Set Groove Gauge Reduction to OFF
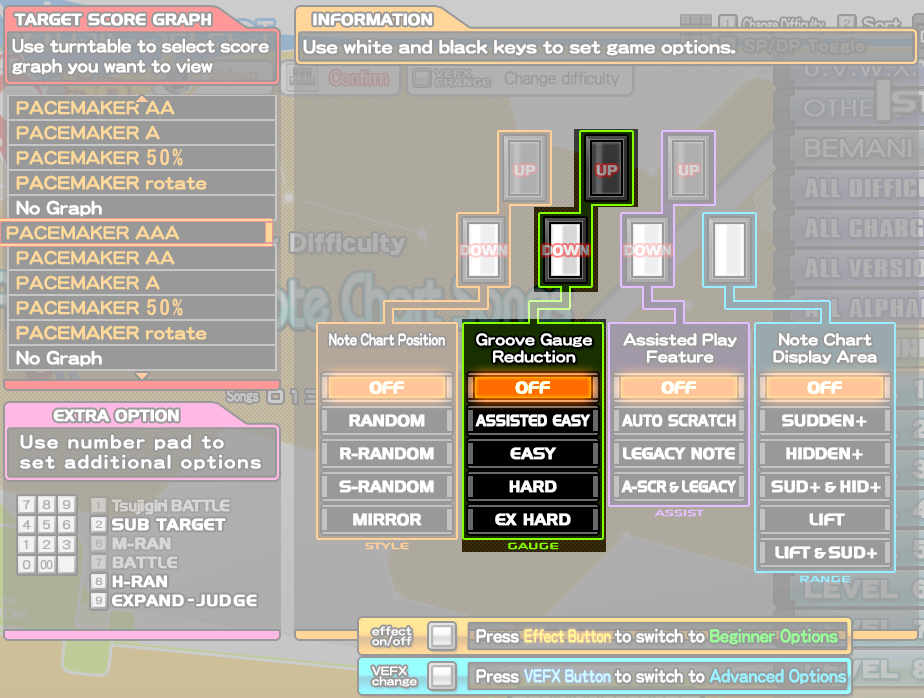The height and width of the screenshot is (698, 924). pyautogui.click(x=533, y=387)
